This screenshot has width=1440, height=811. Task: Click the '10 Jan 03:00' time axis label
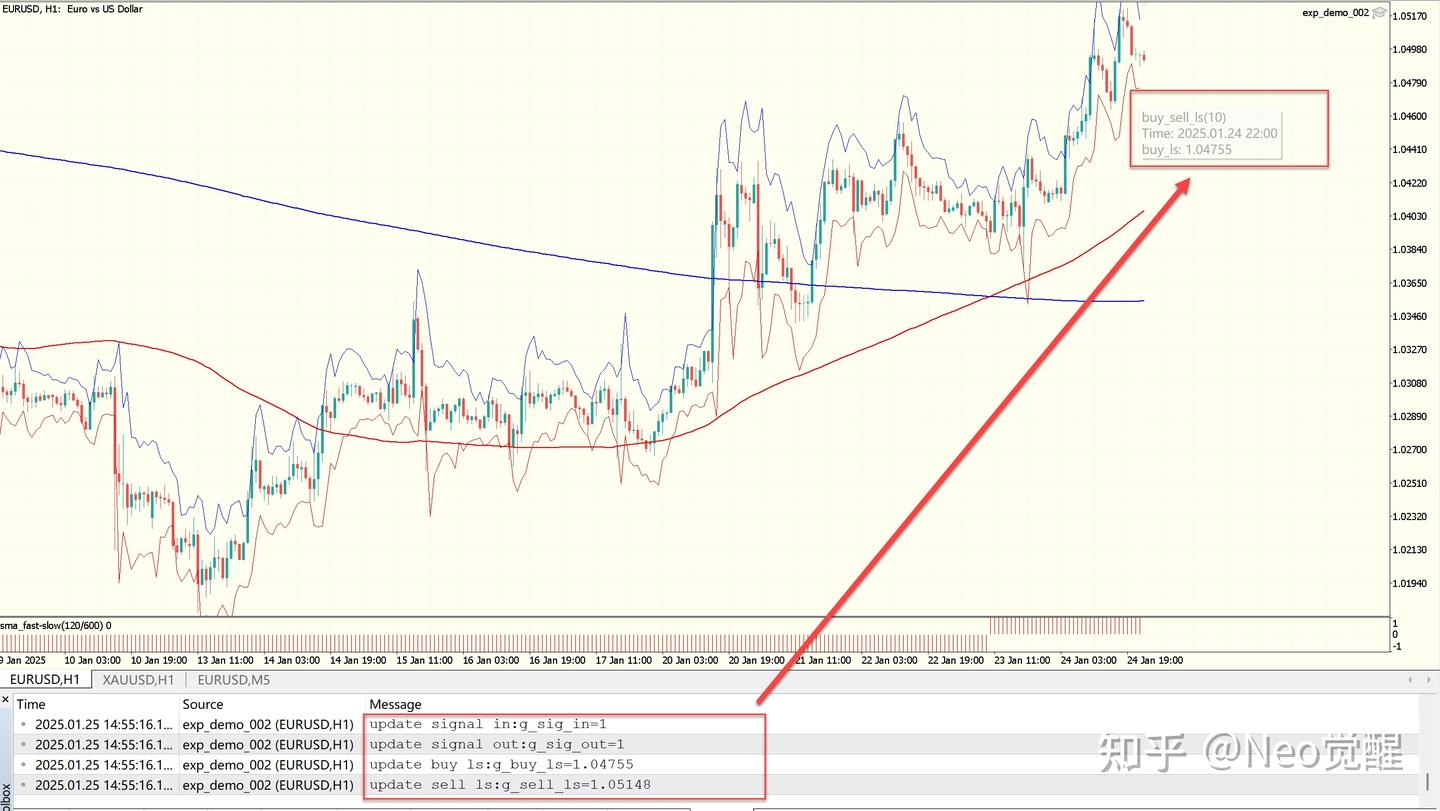click(93, 660)
